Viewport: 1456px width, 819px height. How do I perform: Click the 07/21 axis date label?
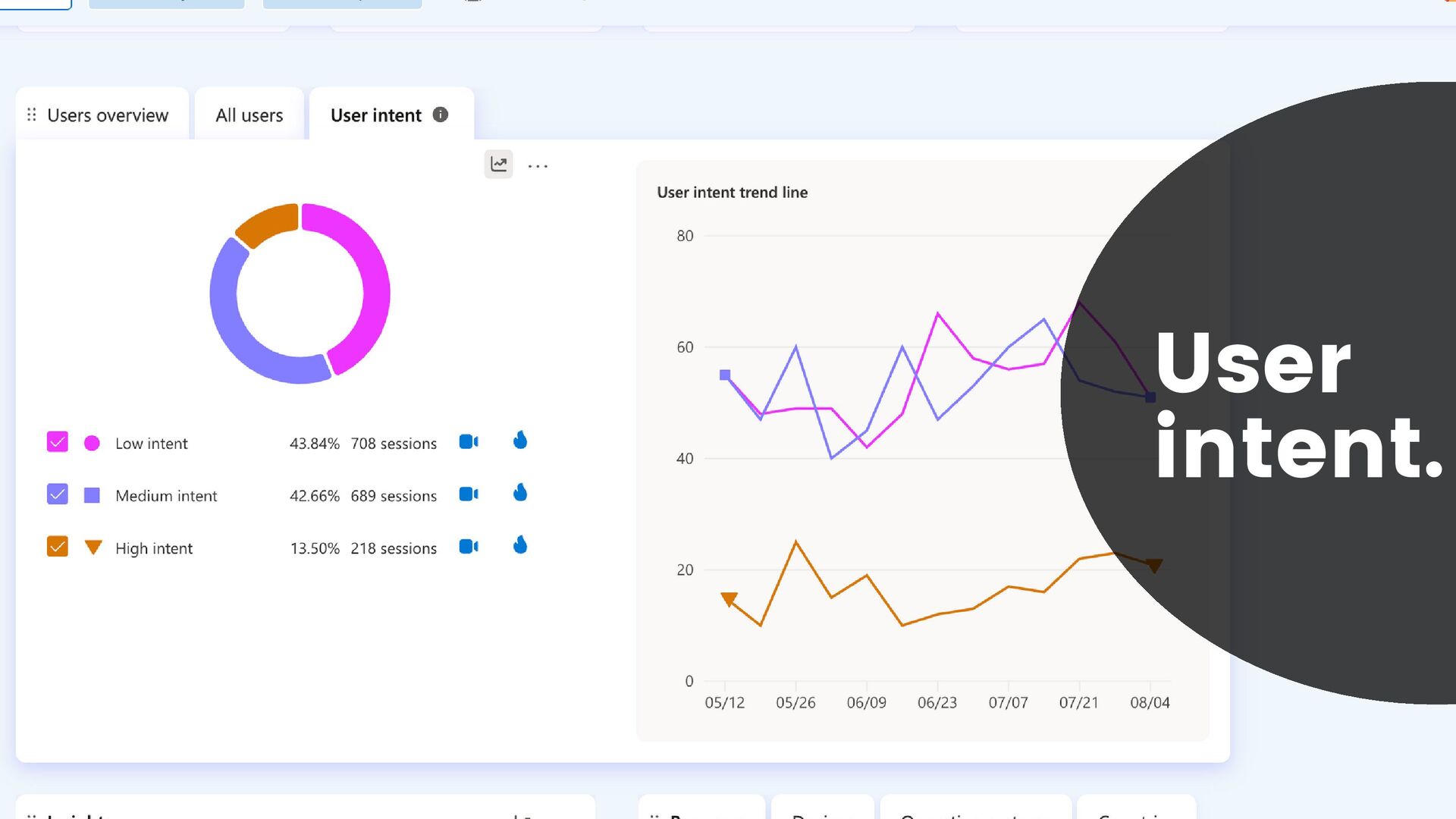[1078, 703]
